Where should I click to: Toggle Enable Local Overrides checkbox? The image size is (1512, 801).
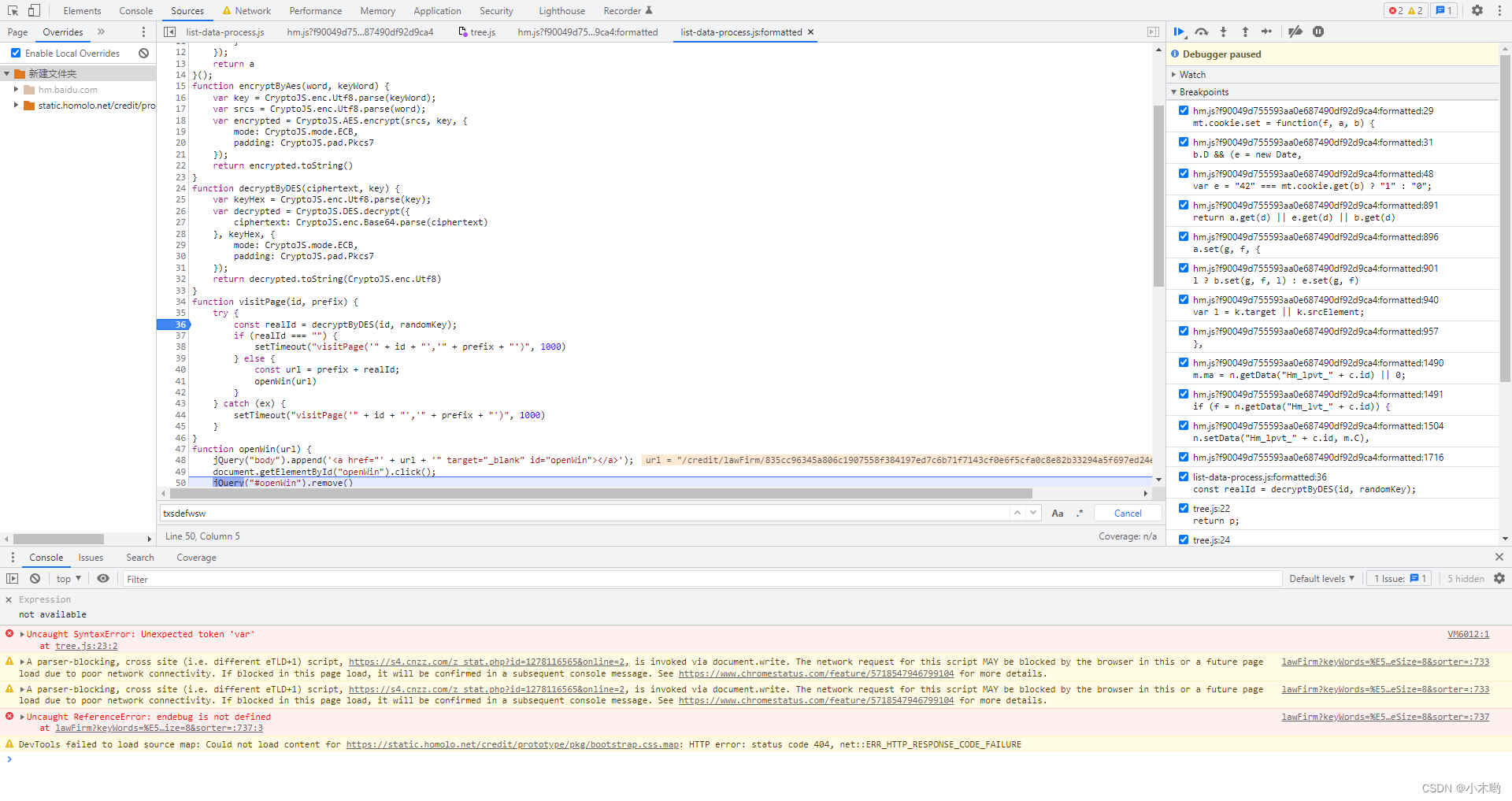(x=16, y=53)
